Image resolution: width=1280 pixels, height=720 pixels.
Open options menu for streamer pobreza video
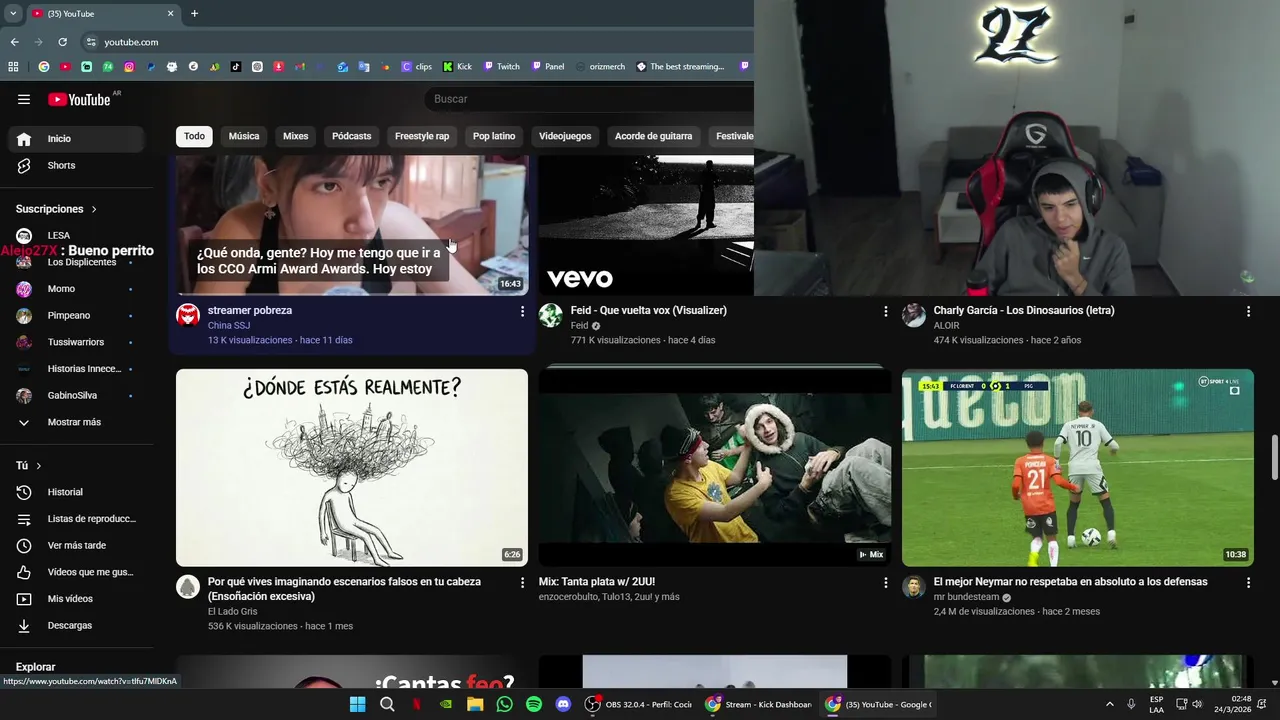click(522, 312)
